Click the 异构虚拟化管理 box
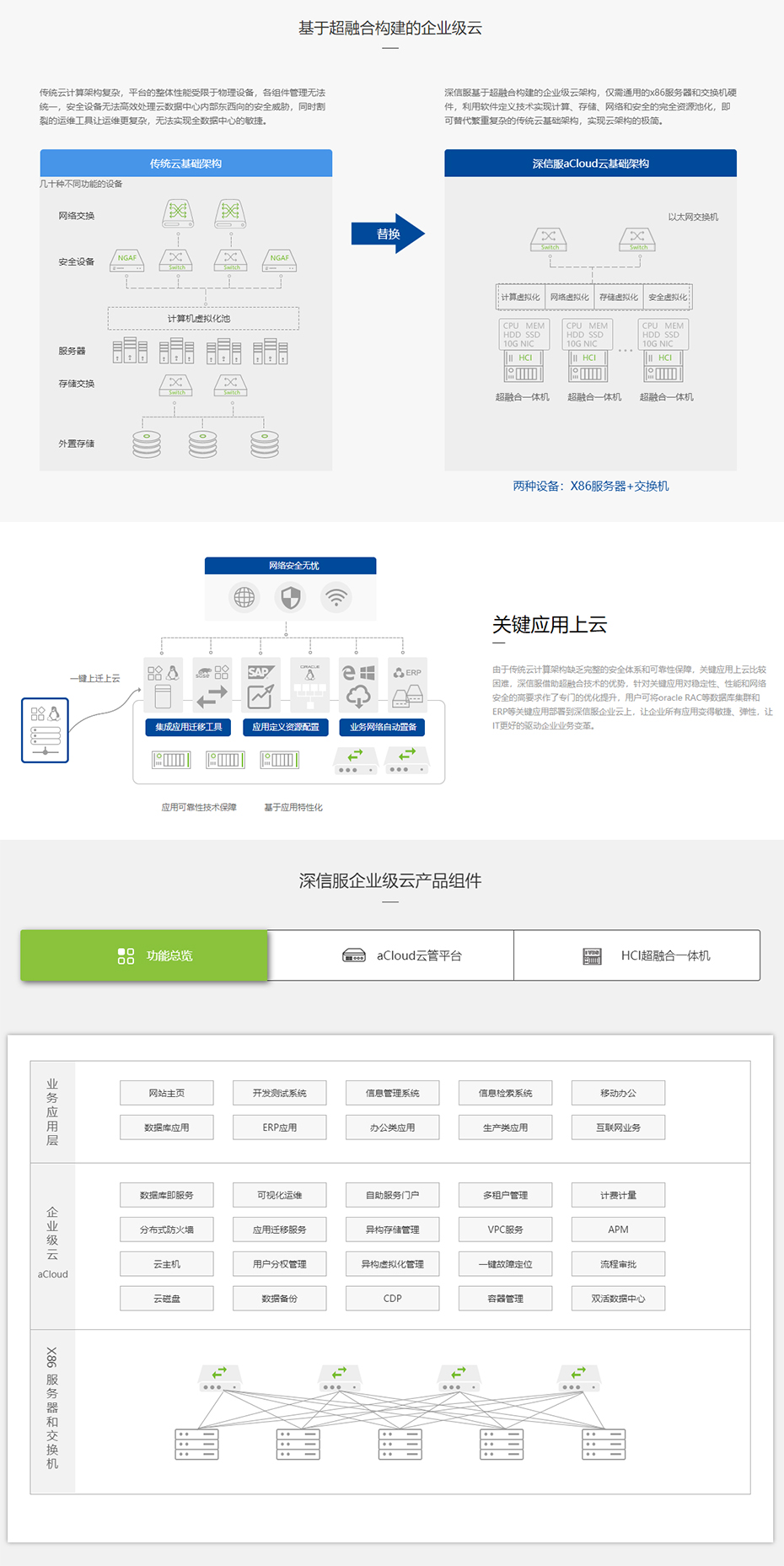Image resolution: width=784 pixels, height=1566 pixels. point(393,1264)
